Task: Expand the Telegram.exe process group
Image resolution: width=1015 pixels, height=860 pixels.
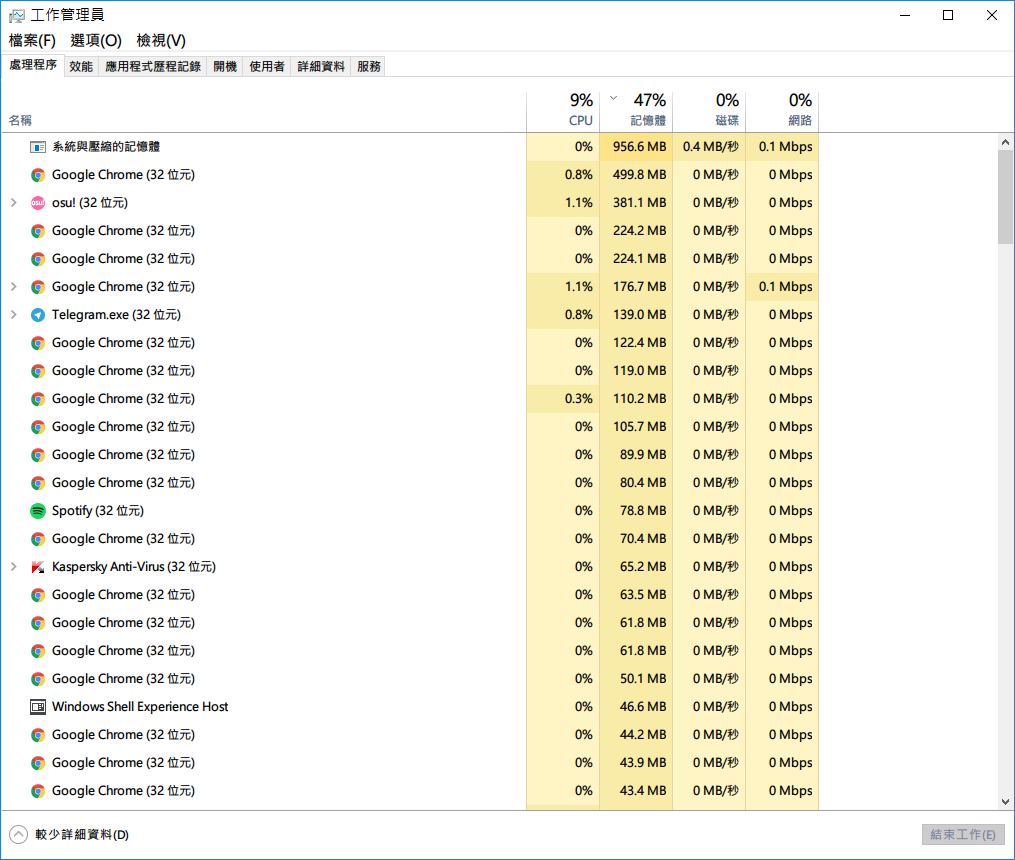Action: [x=14, y=315]
